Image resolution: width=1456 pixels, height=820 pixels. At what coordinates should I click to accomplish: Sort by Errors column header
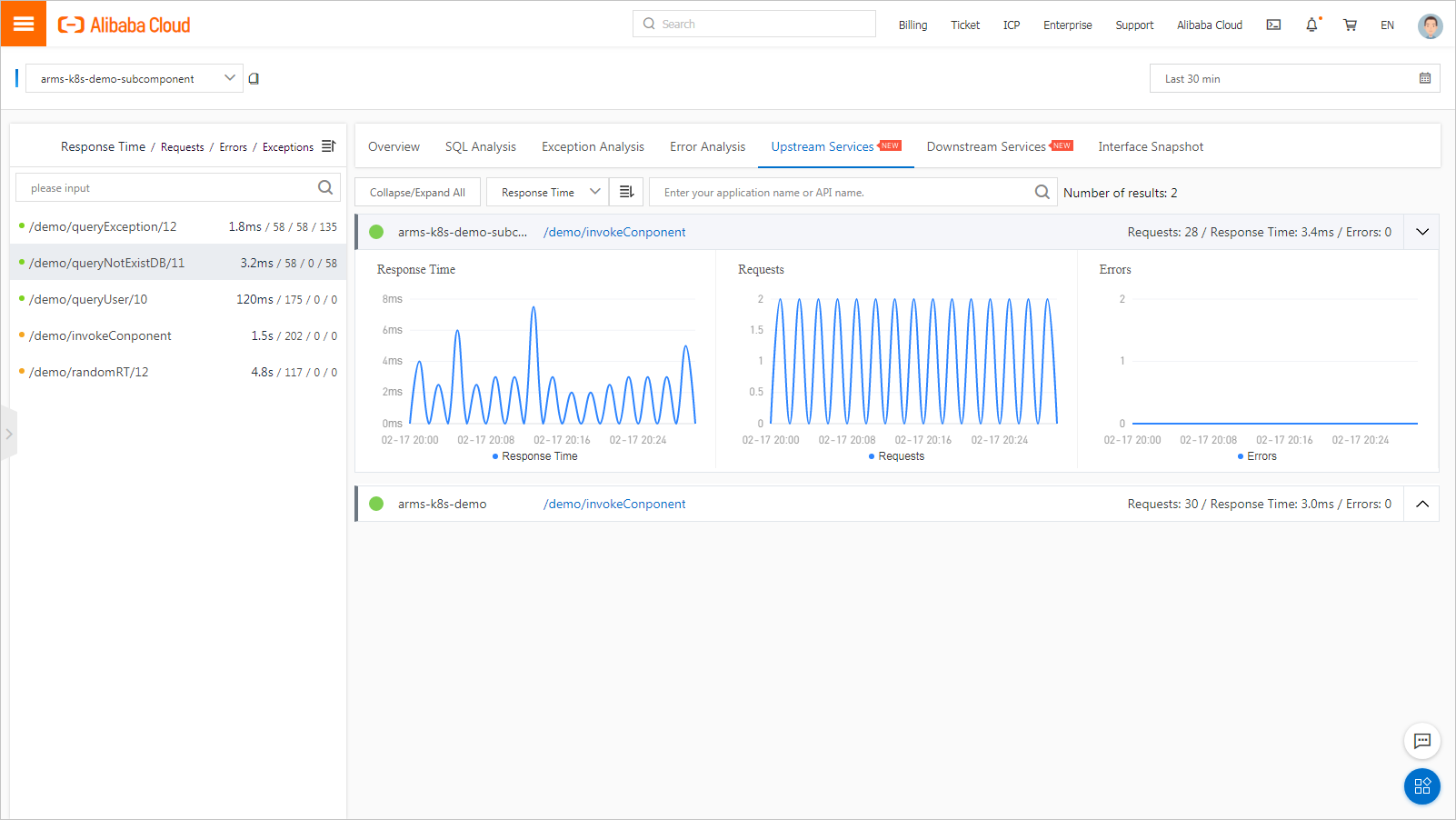click(233, 147)
